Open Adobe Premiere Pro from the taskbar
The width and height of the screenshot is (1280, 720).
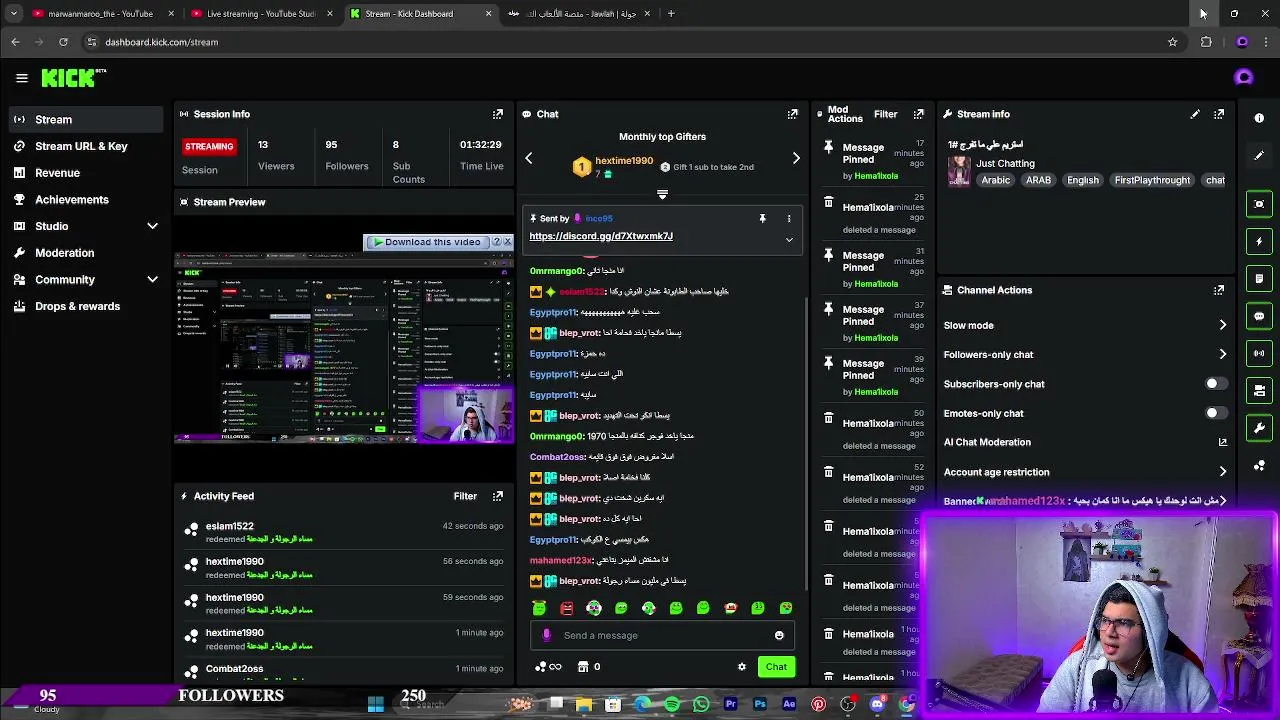(730, 705)
